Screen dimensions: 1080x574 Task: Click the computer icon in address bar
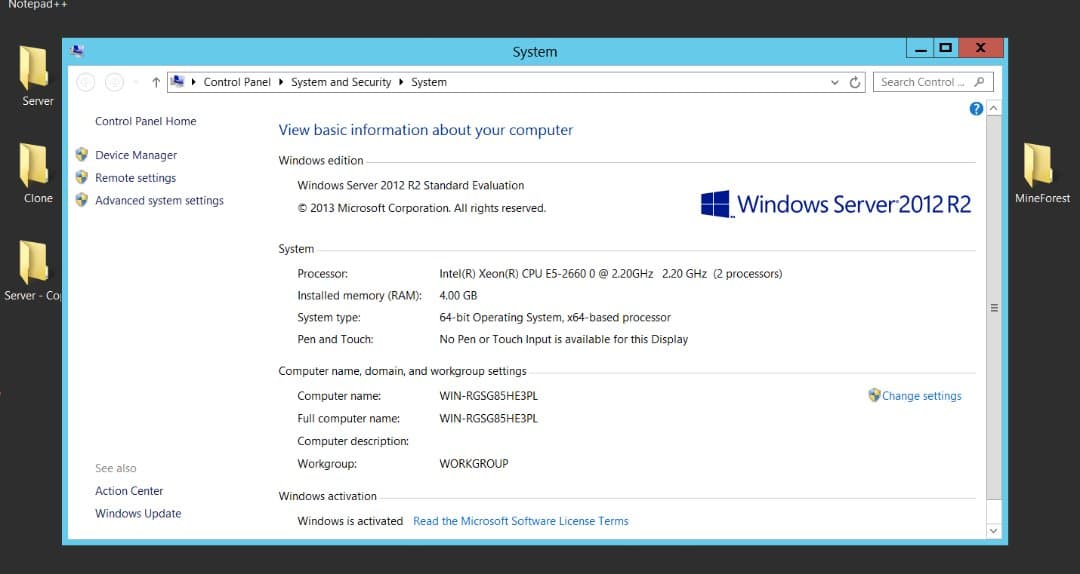tap(178, 82)
